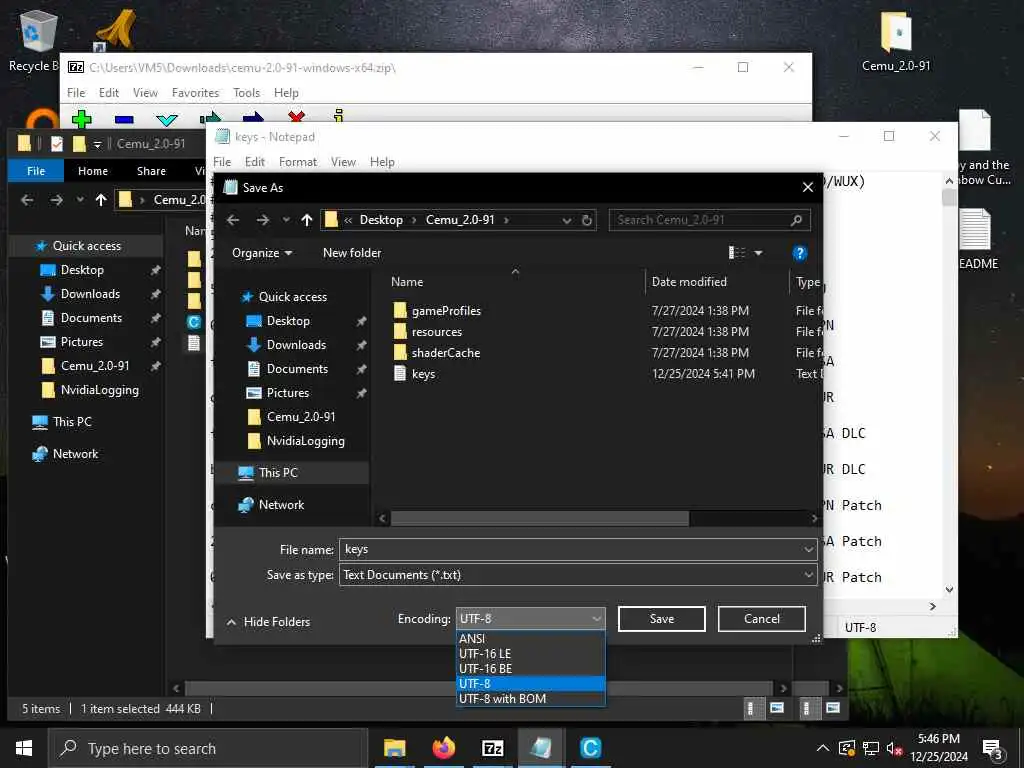This screenshot has width=1024, height=768.
Task: Select Downloads in Save As navigation pane
Action: click(x=296, y=345)
